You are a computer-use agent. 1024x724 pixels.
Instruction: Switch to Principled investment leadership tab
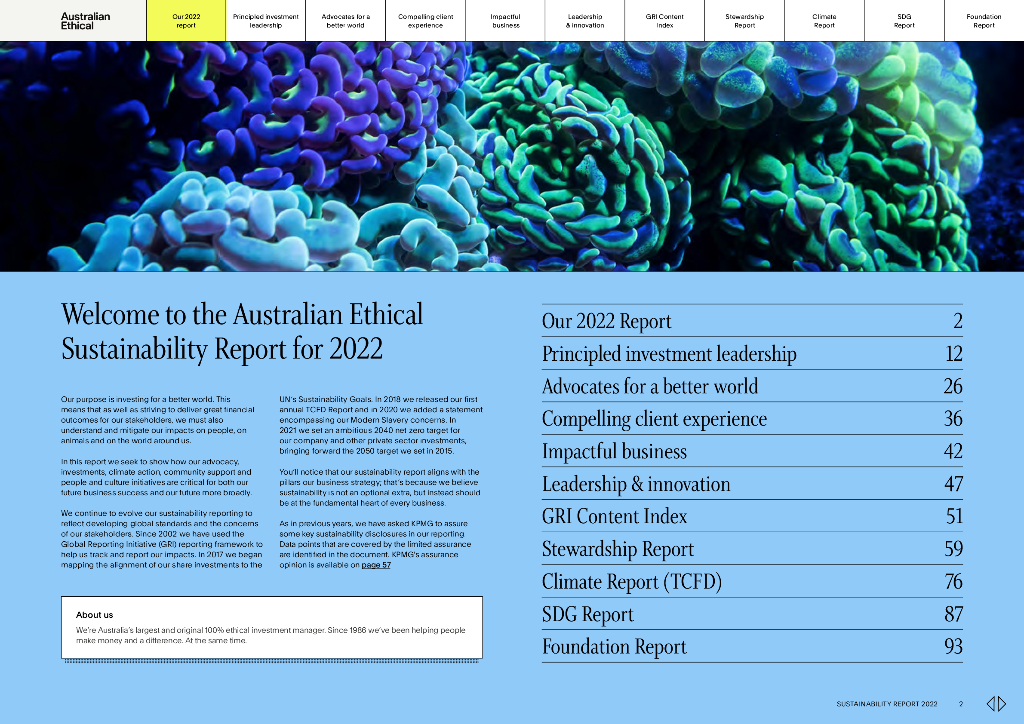pyautogui.click(x=265, y=21)
